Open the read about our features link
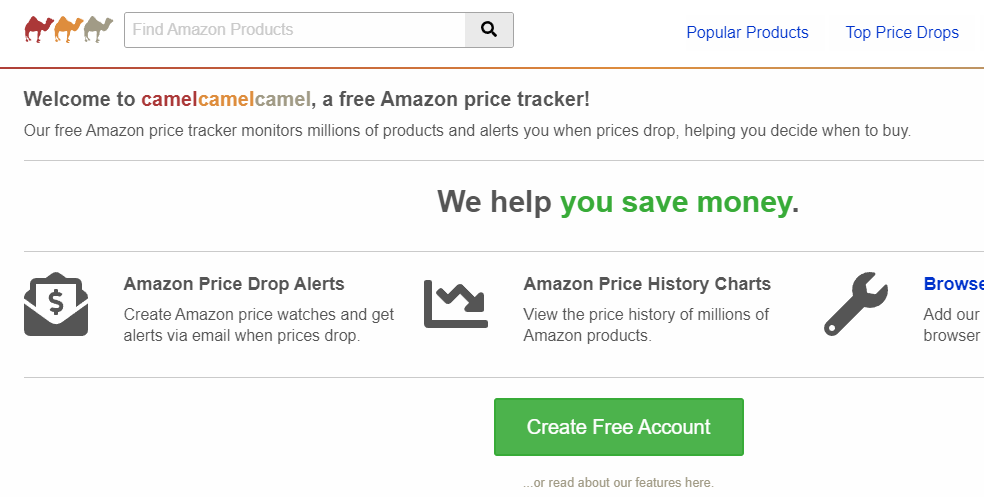The width and height of the screenshot is (984, 497). [x=618, y=483]
